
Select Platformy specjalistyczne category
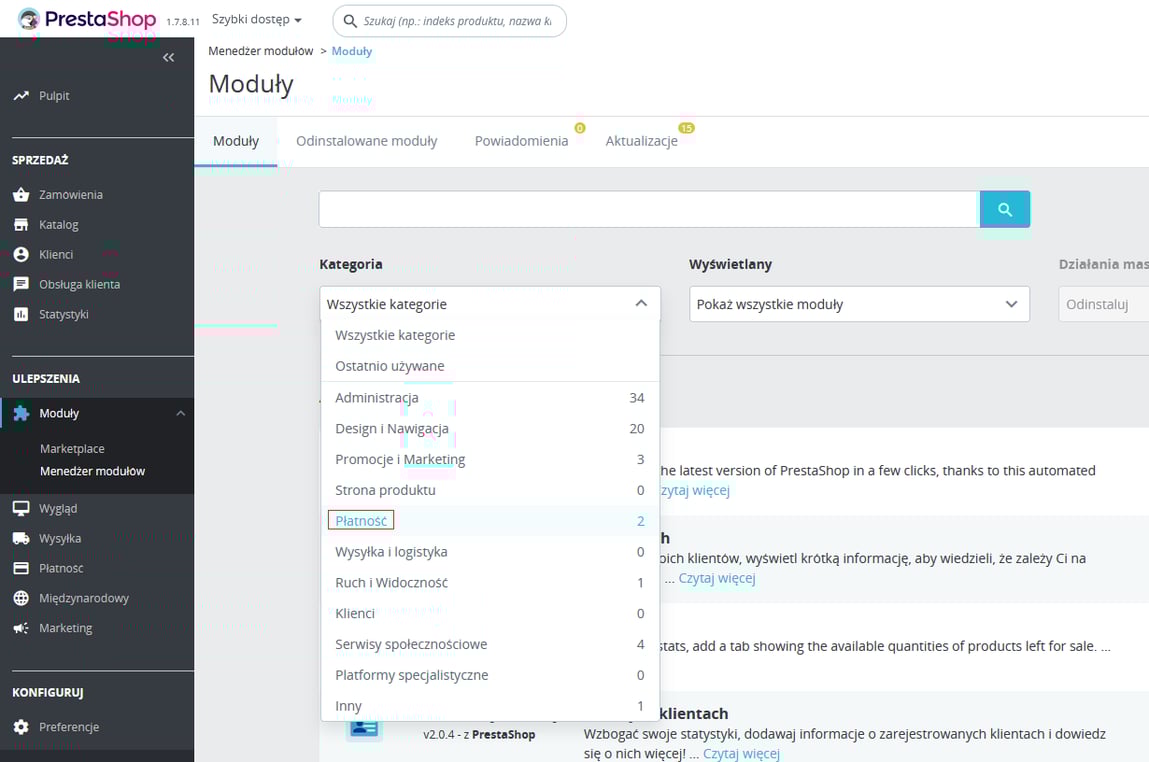[x=490, y=675]
